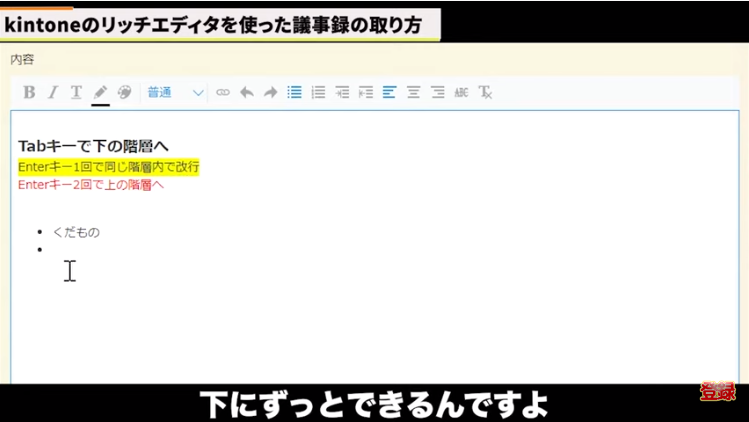The image size is (749, 422).
Task: Click the heading Tabキーで下の階層へ
Action: coord(93,146)
